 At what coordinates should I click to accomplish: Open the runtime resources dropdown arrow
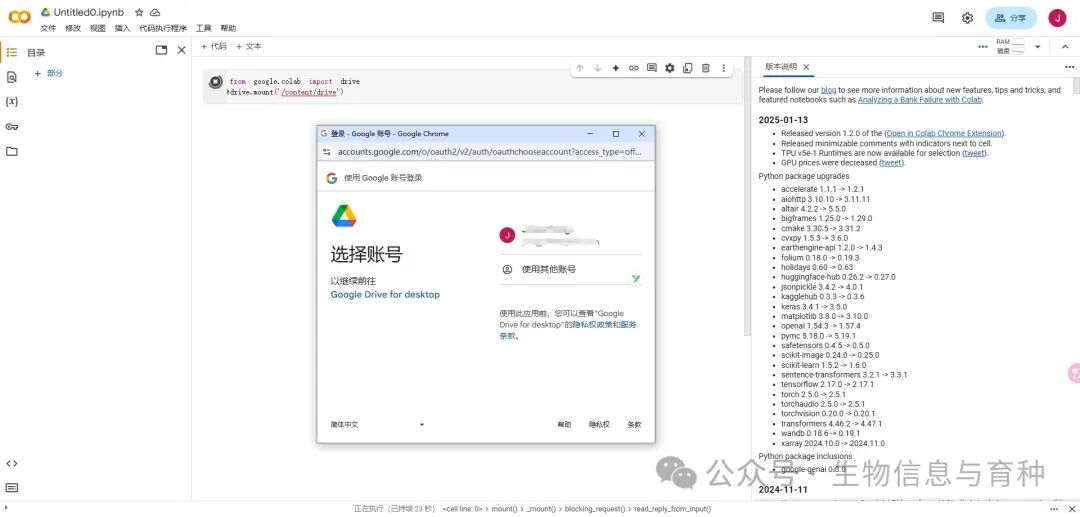[1037, 47]
